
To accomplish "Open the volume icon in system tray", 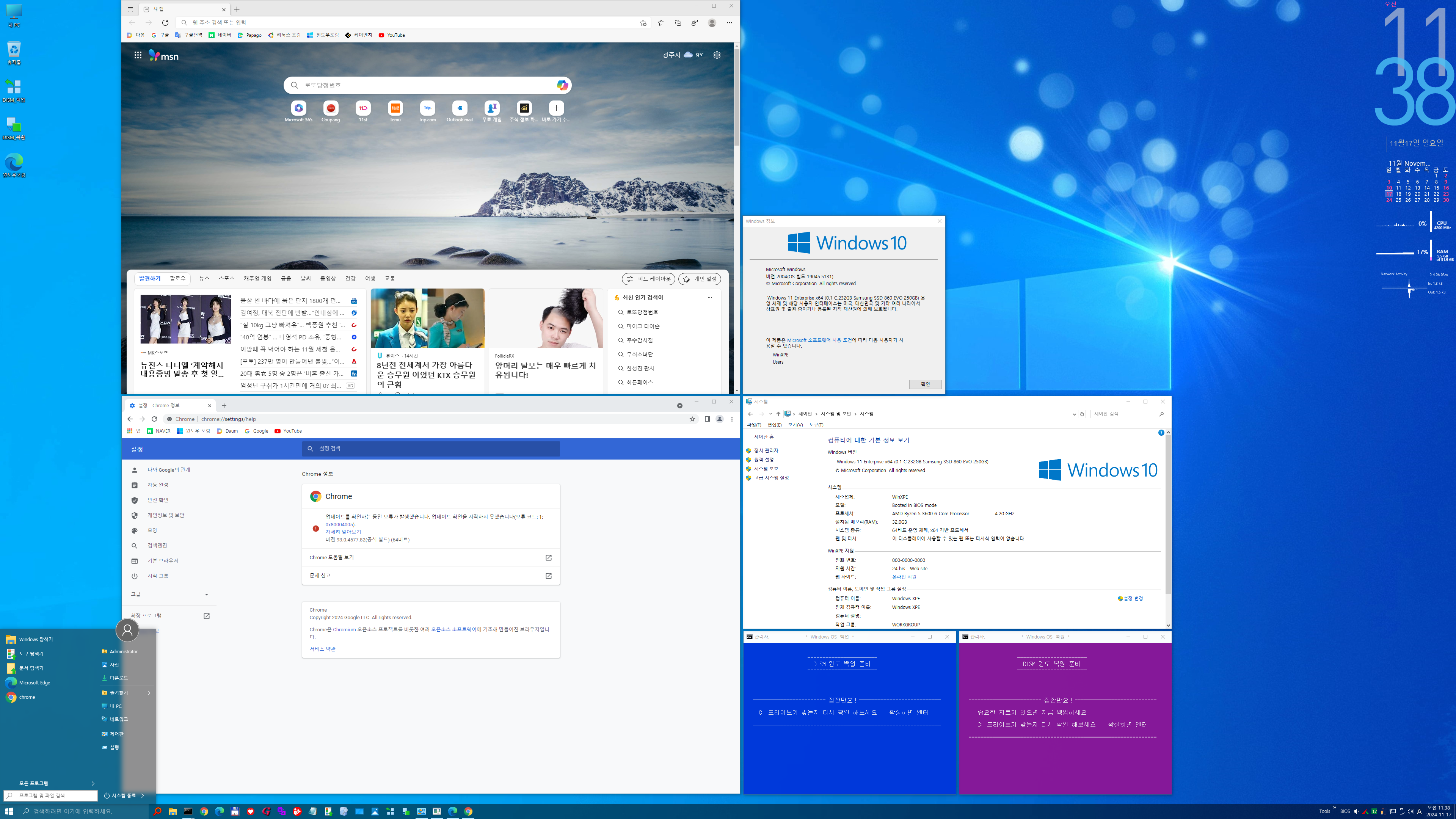I will (1410, 811).
